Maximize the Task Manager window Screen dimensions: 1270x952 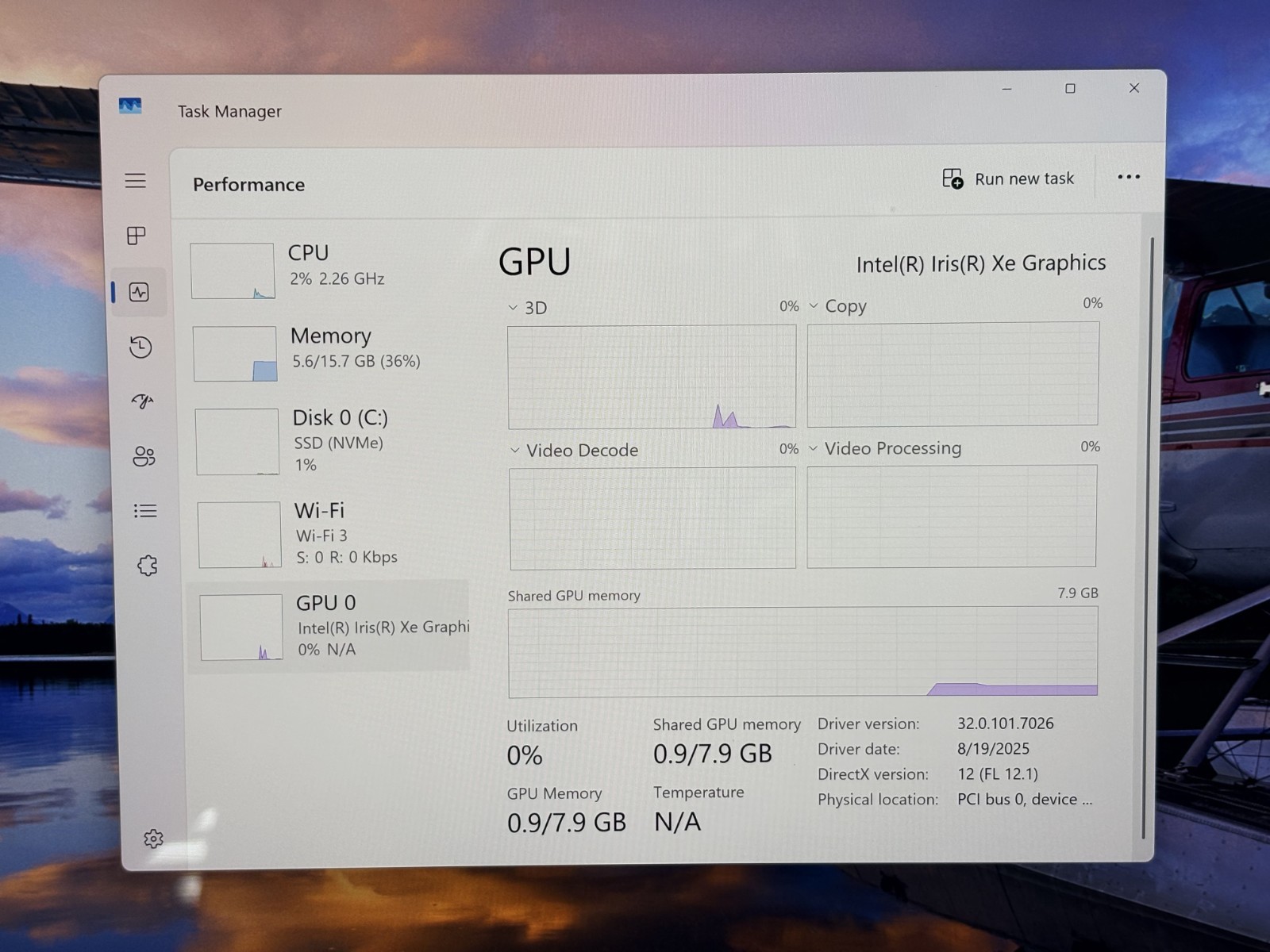coord(1070,89)
